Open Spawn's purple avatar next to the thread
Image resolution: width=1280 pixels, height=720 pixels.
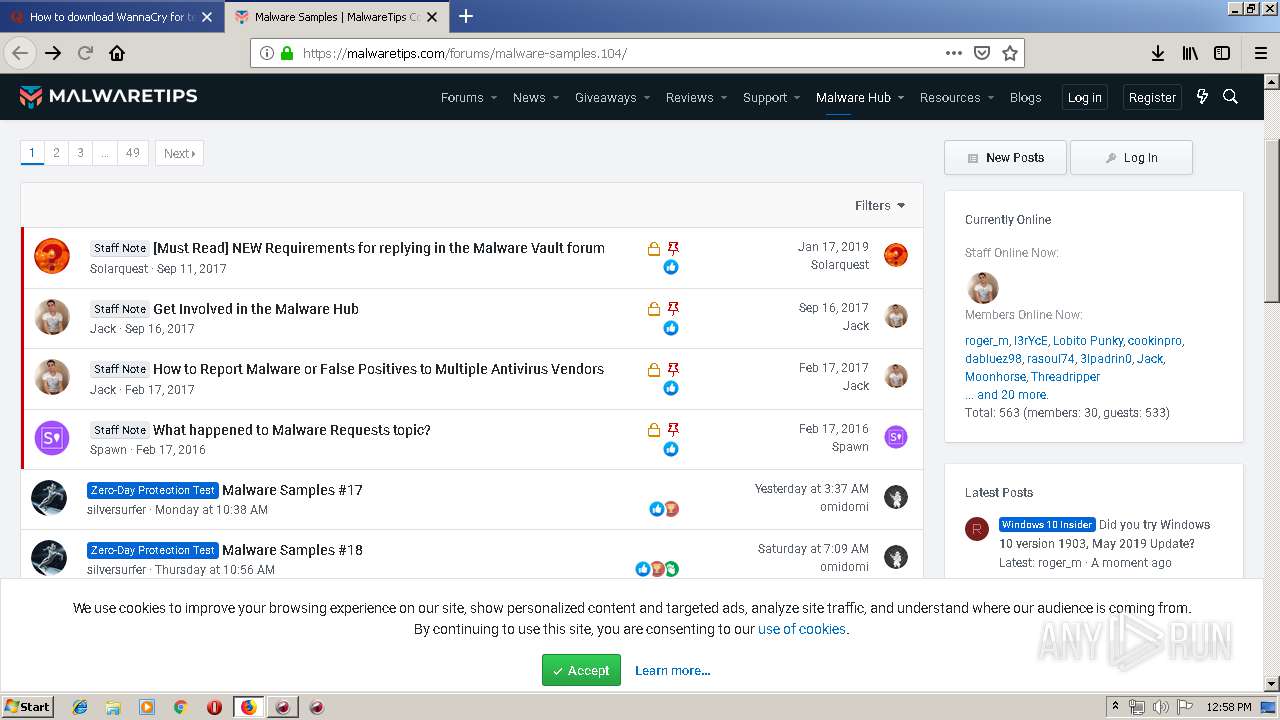pyautogui.click(x=52, y=438)
